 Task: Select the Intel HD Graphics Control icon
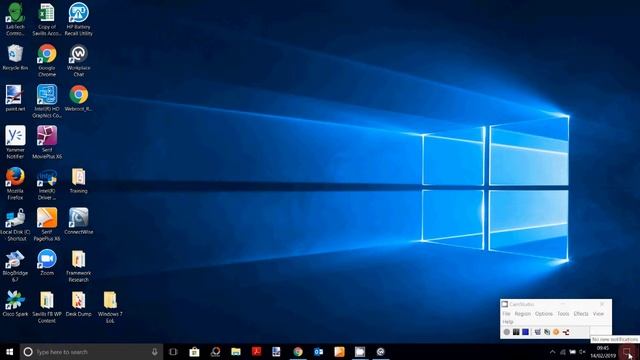tap(47, 101)
